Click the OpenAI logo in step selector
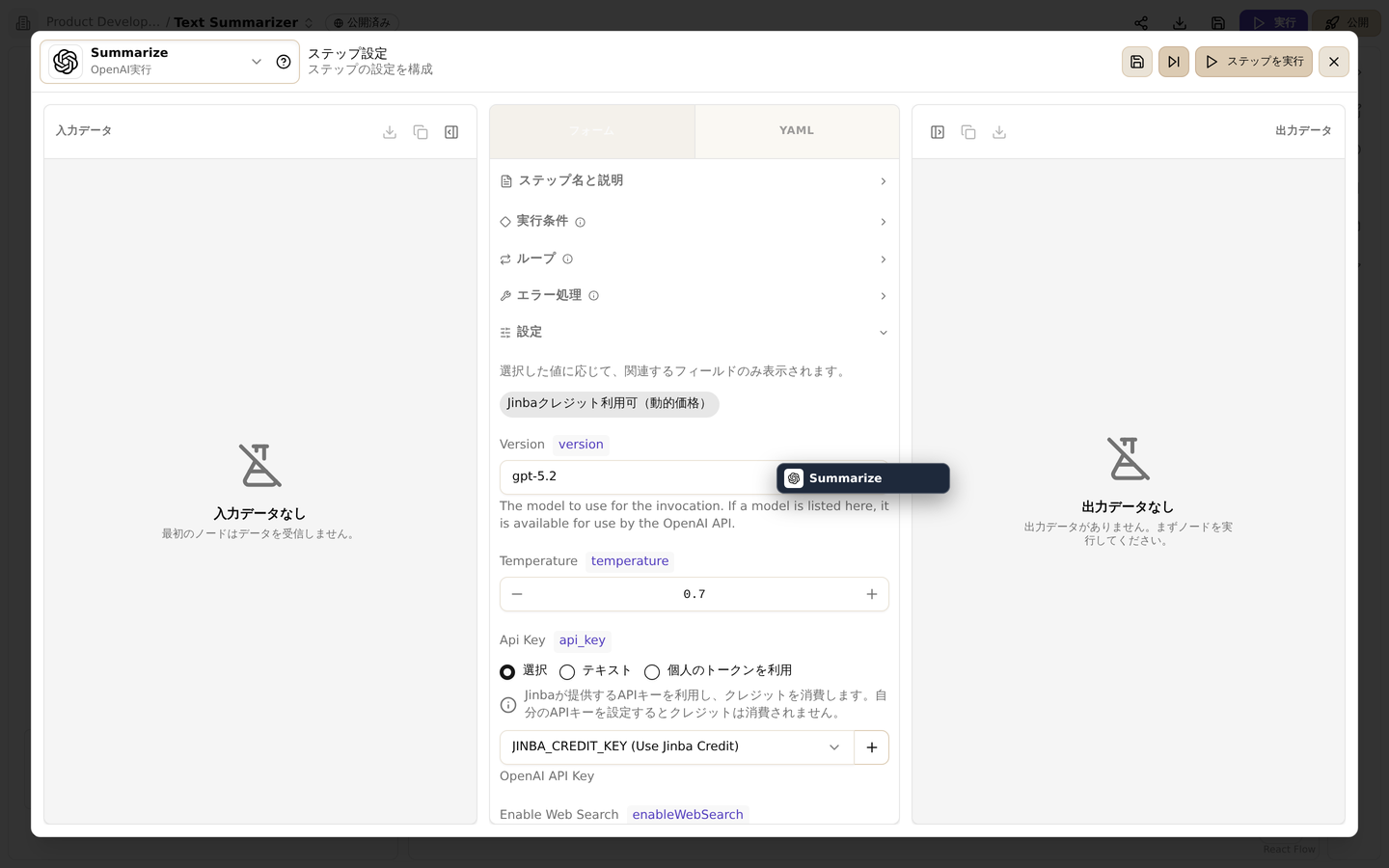This screenshot has width=1389, height=868. pos(66,62)
